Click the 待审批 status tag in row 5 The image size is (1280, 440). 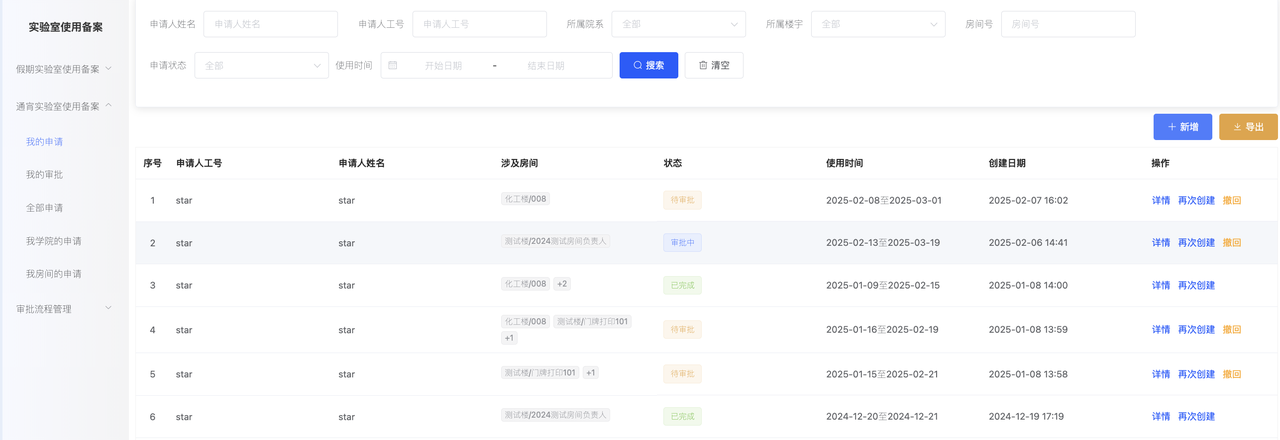(x=683, y=374)
